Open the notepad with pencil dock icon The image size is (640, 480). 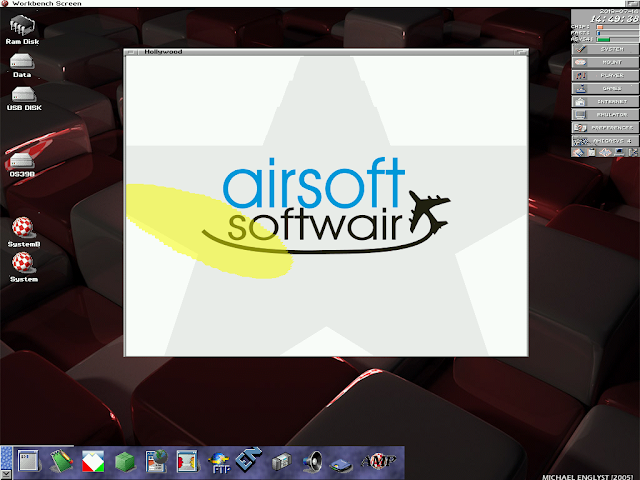pyautogui.click(x=62, y=461)
